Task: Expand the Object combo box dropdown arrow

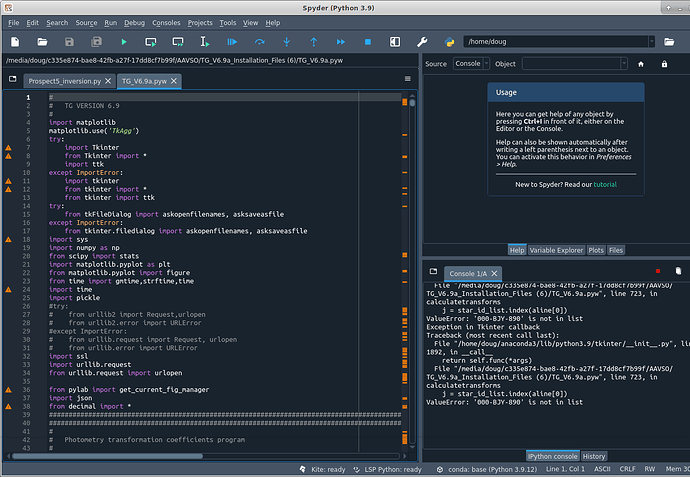Action: 624,64
